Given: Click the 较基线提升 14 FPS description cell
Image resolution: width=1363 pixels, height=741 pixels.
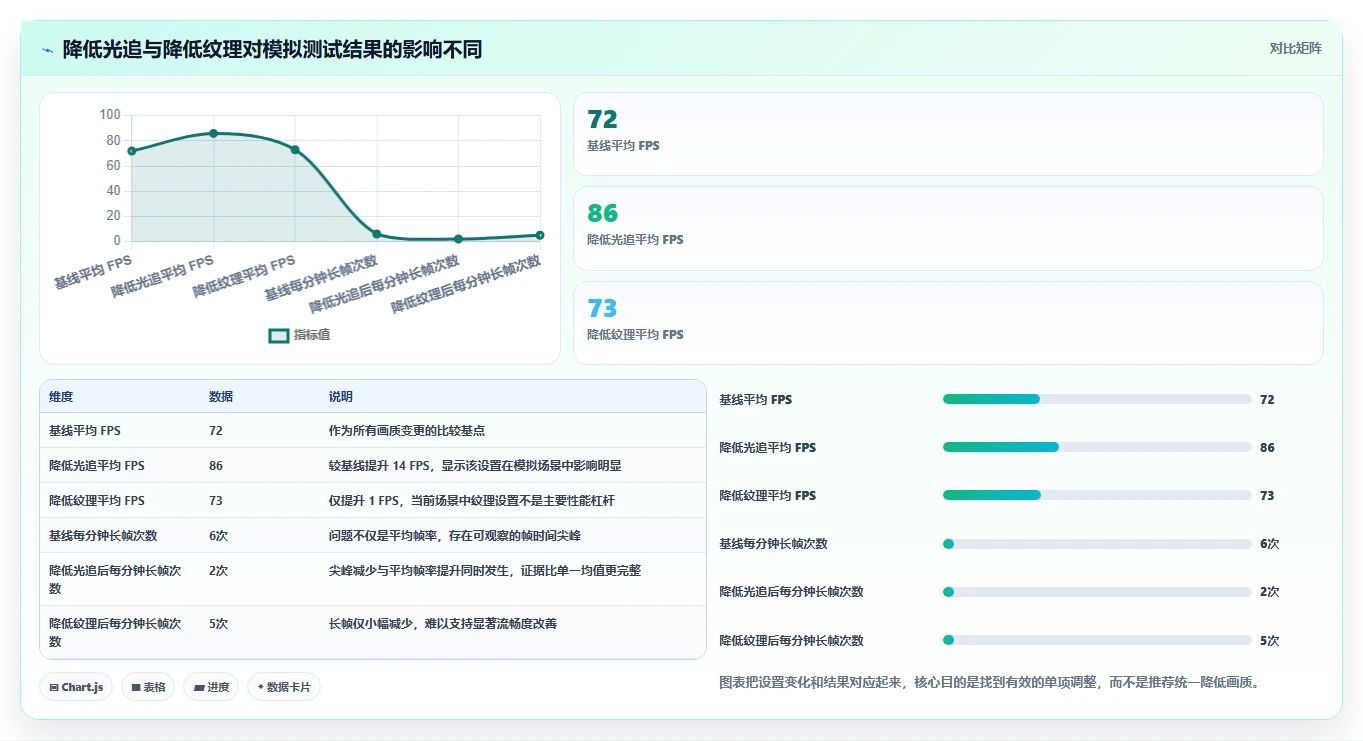Looking at the screenshot, I should click(475, 466).
